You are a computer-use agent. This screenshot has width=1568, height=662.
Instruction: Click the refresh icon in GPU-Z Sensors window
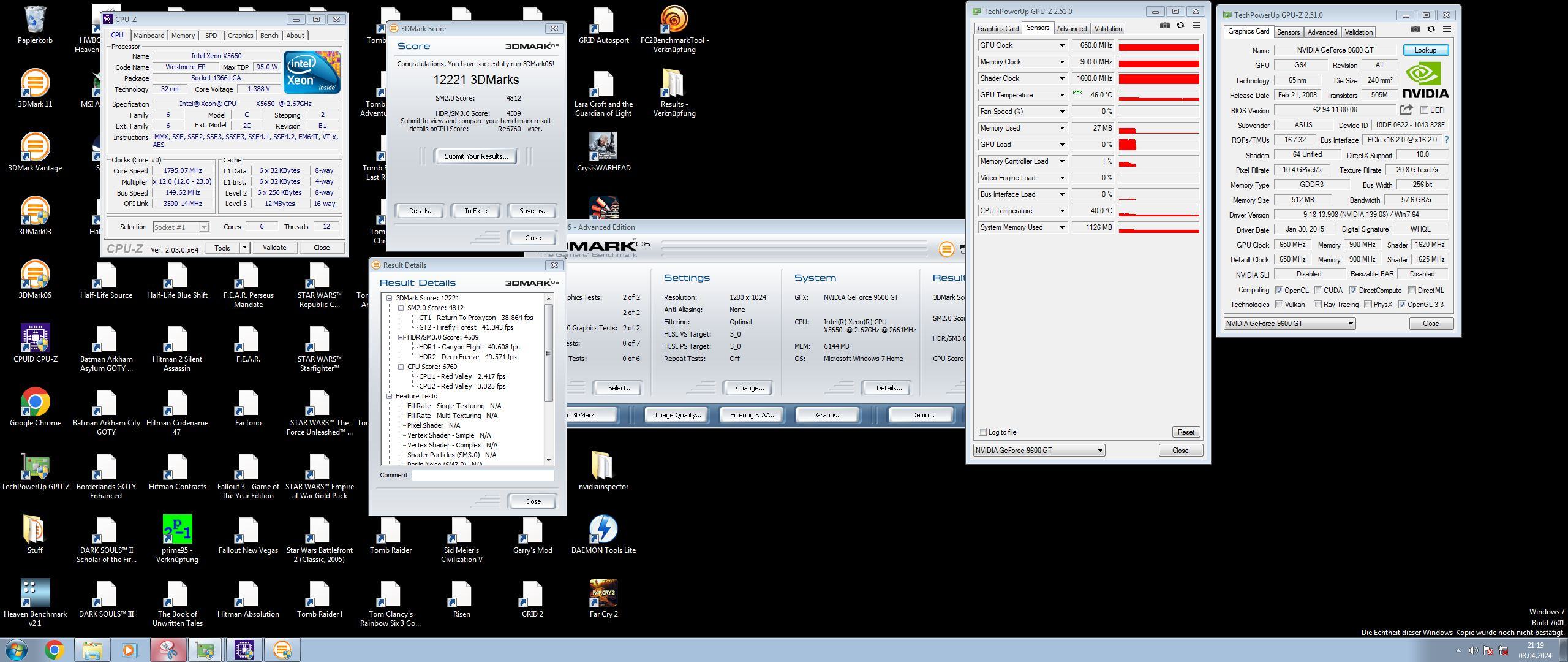click(x=1180, y=26)
